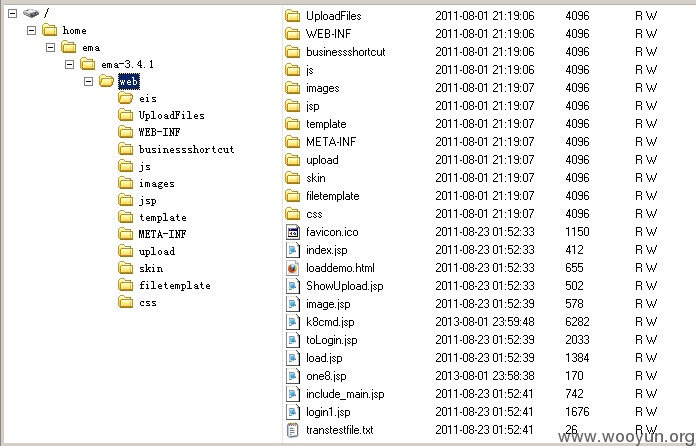Click images folder icon in file list
Viewport: 696px width, 446px height.
(293, 88)
